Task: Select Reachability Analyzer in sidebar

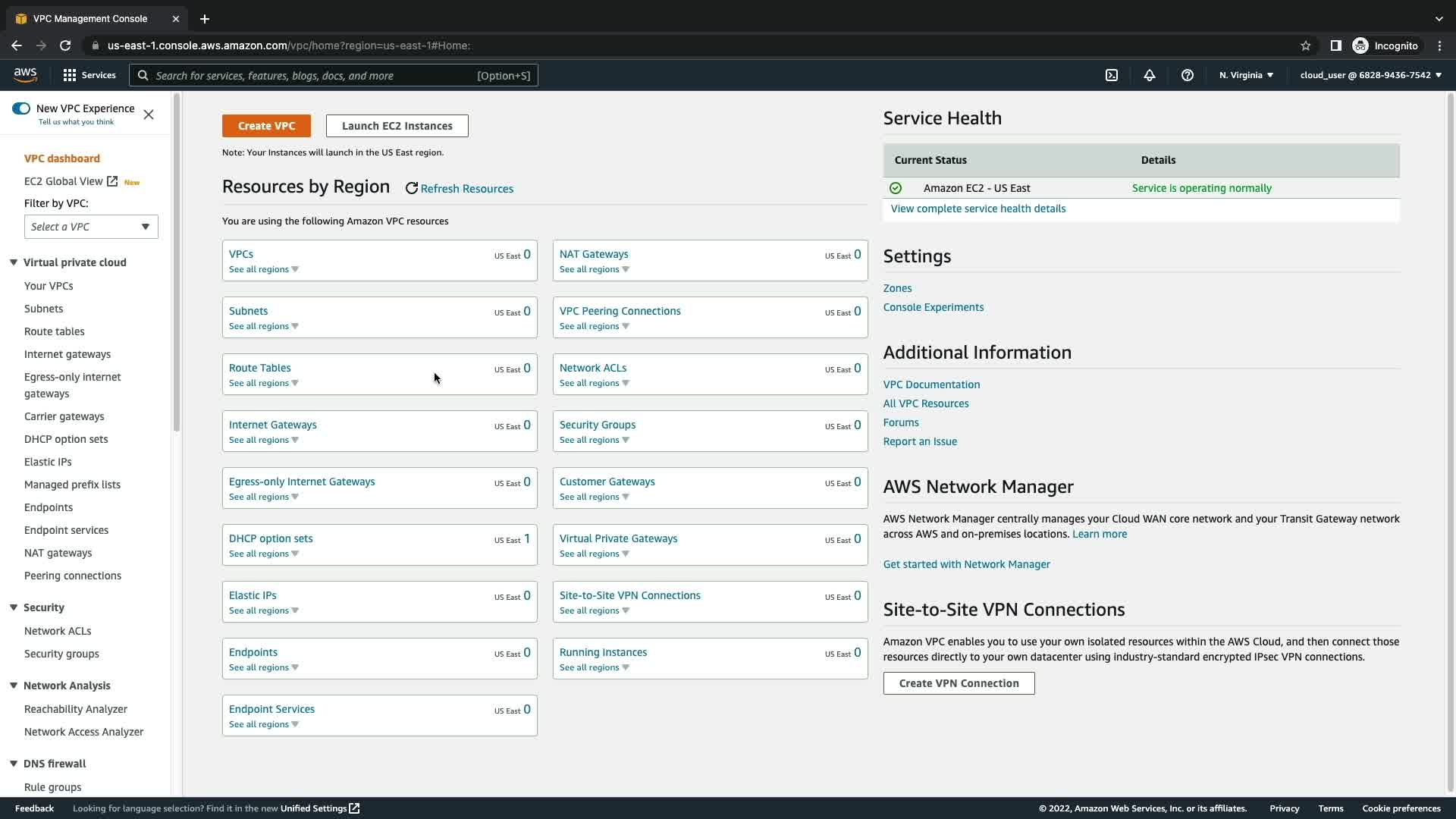Action: coord(75,709)
